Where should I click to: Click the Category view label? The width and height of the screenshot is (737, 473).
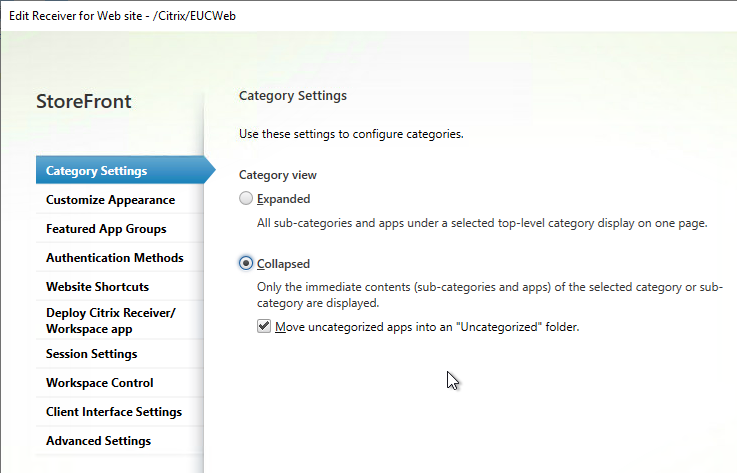[x=278, y=175]
